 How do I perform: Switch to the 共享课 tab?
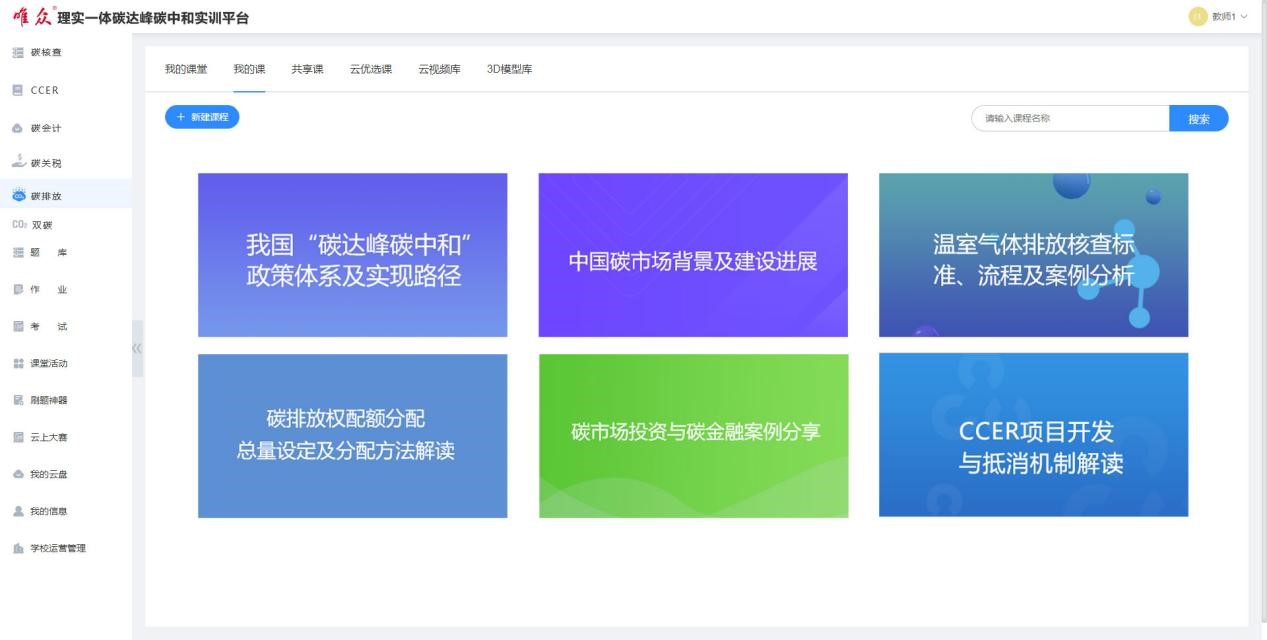pos(307,69)
